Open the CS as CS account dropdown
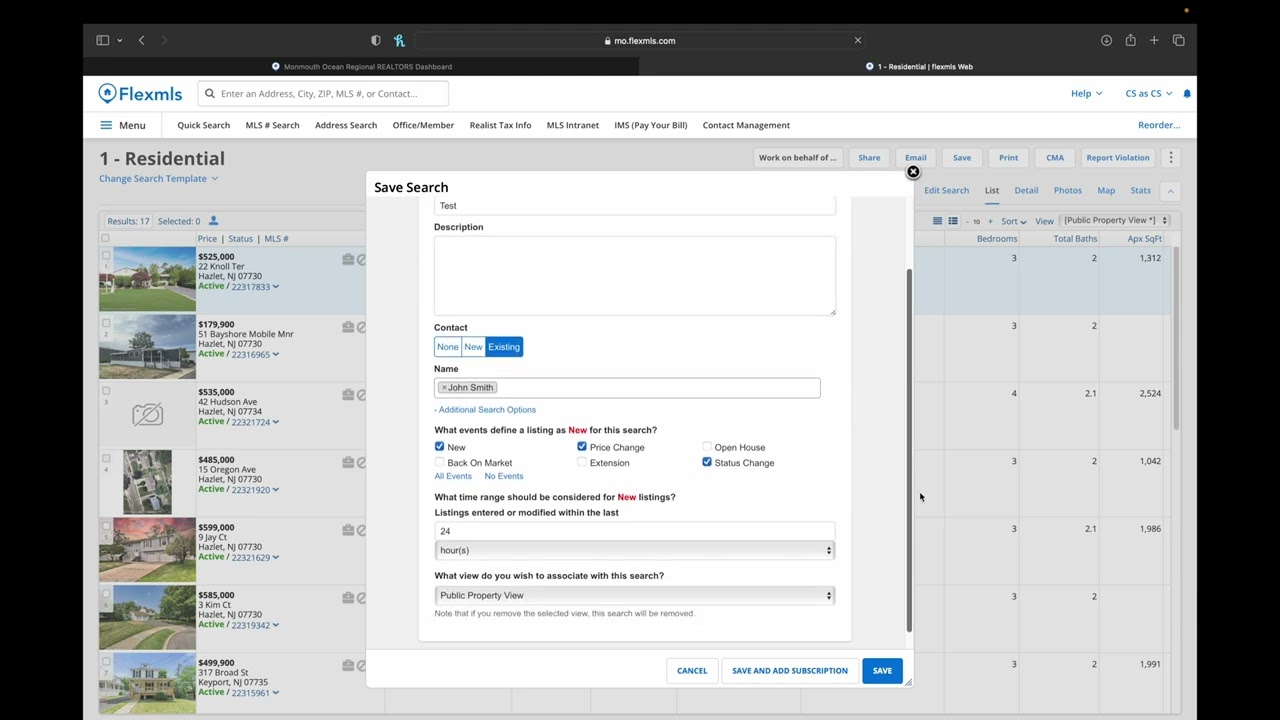The width and height of the screenshot is (1280, 720). [1148, 94]
